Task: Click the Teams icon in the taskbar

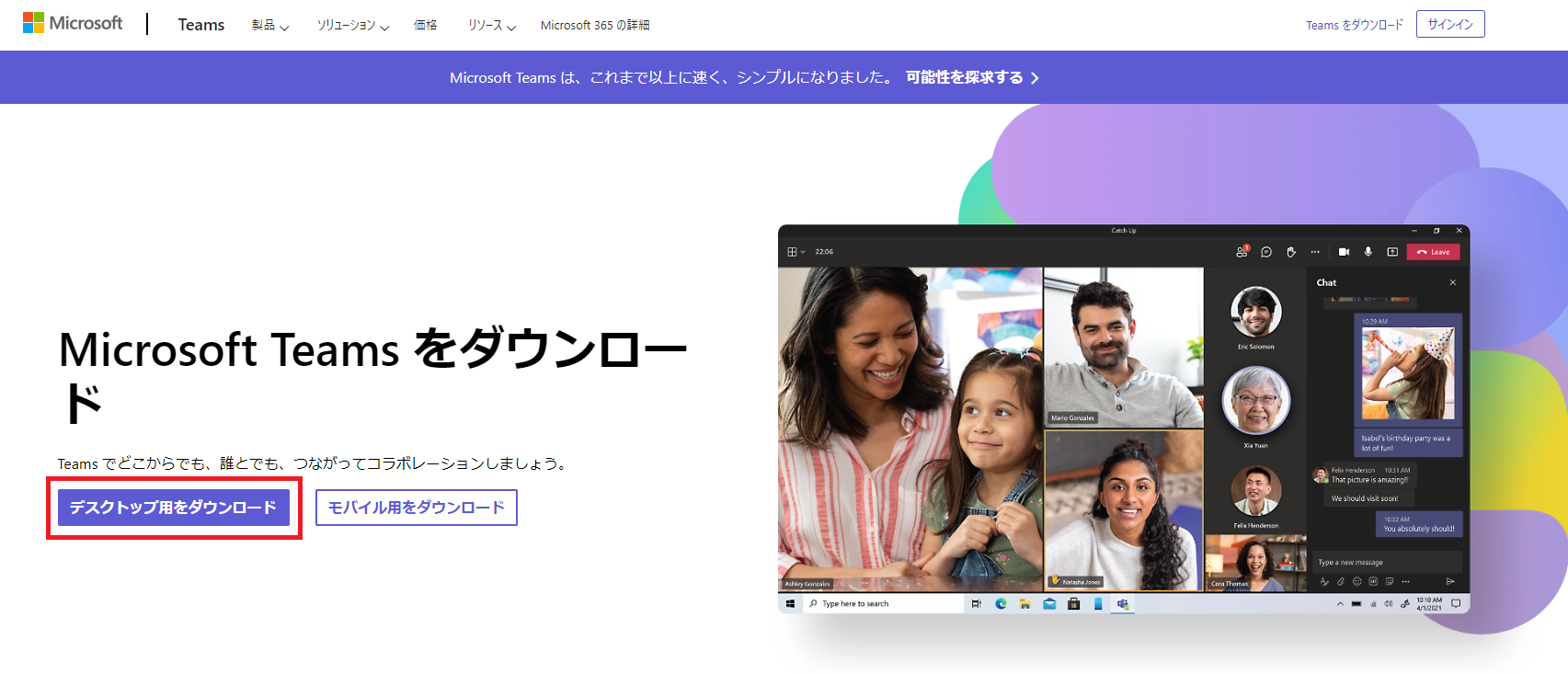Action: pyautogui.click(x=1123, y=604)
